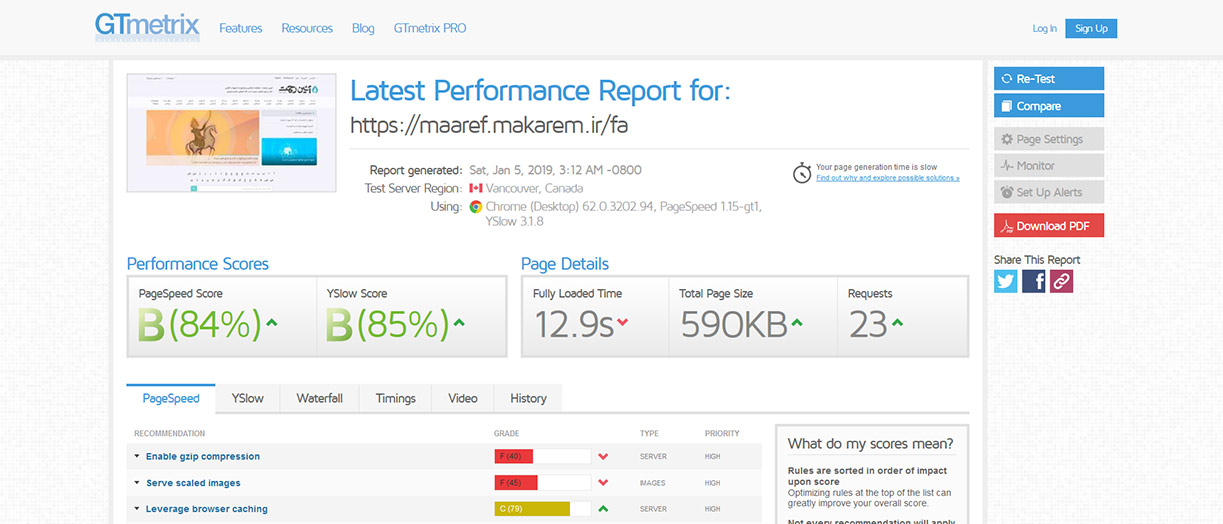Go to the Blog page
Screen dimensions: 1223x524
(x=363, y=28)
